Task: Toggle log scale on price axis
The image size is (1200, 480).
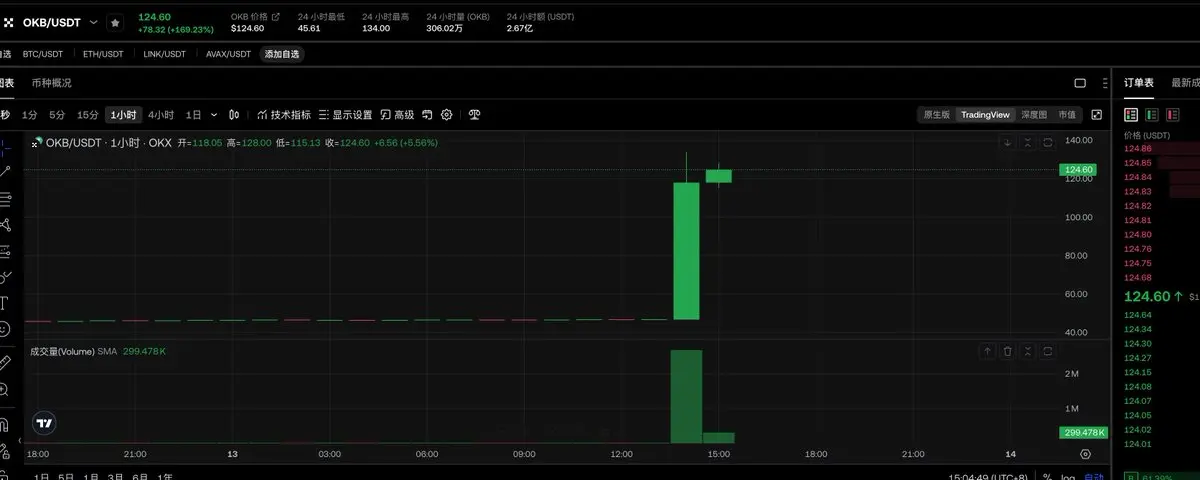Action: 1068,477
